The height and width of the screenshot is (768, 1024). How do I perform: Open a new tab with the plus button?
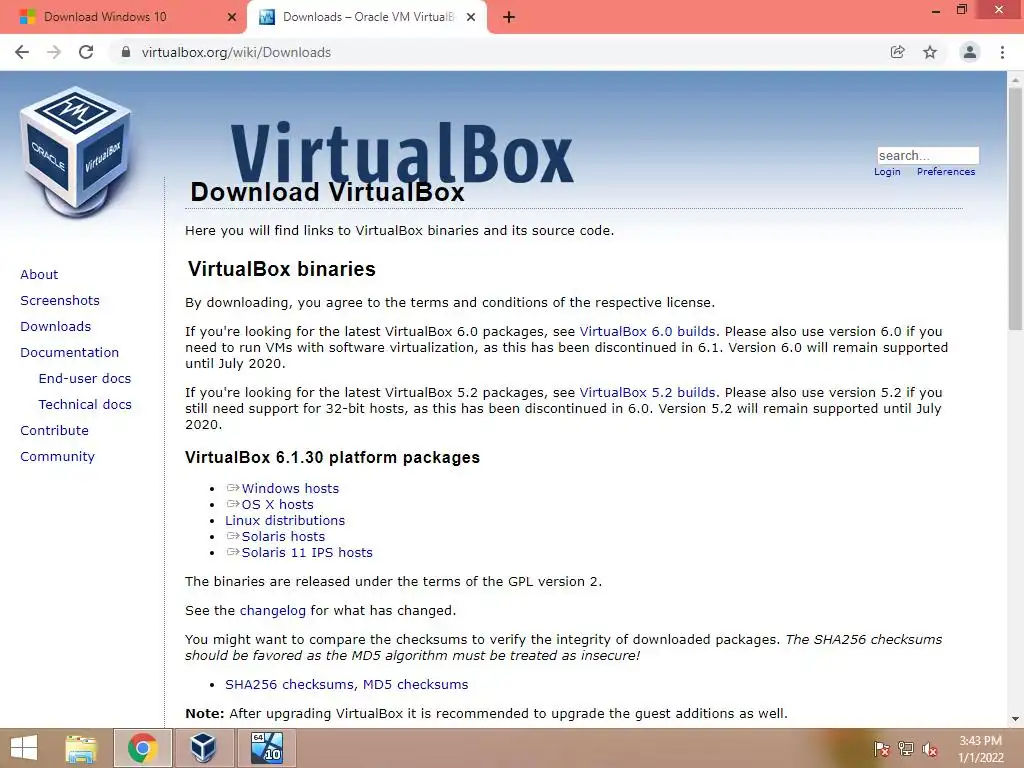pos(509,17)
